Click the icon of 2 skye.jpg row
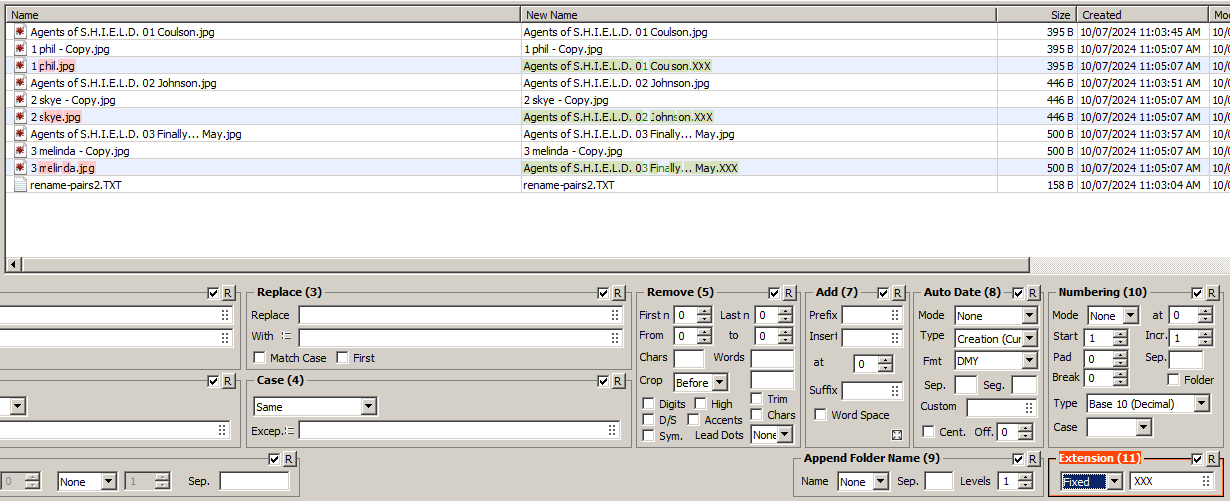This screenshot has height=501, width=1230. (20, 117)
